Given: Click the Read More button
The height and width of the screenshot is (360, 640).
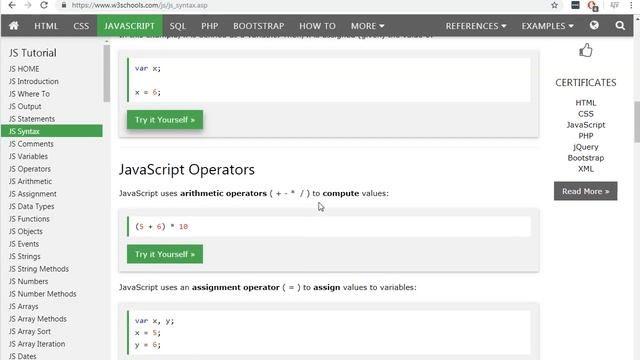Looking at the screenshot, I should [x=585, y=191].
